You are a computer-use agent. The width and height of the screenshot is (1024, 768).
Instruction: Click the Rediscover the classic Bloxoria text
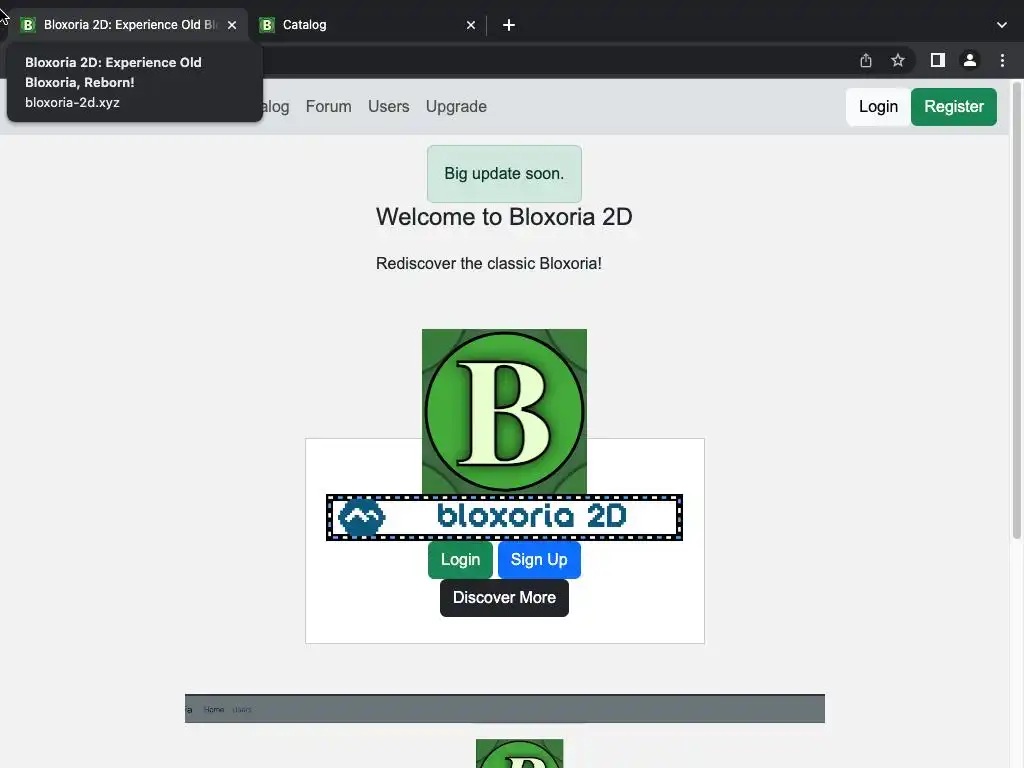point(488,263)
